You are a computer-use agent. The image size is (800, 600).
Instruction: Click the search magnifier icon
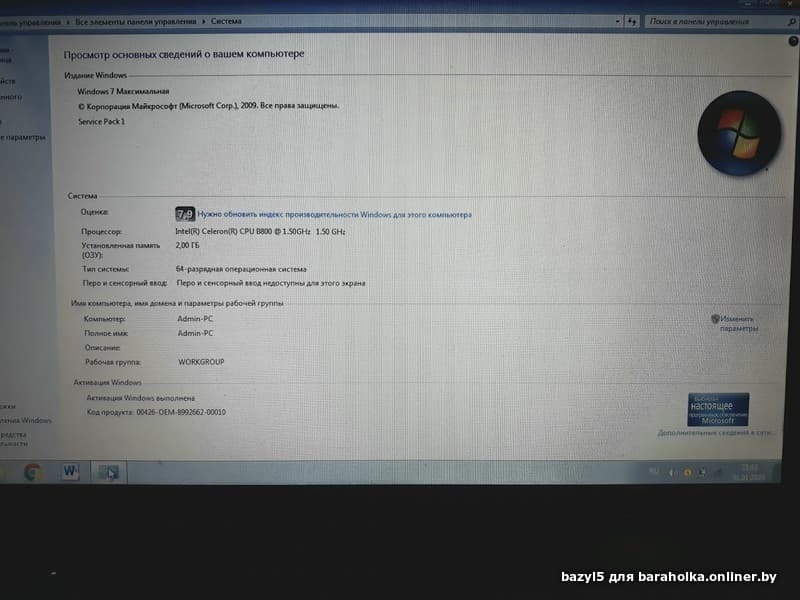791,21
